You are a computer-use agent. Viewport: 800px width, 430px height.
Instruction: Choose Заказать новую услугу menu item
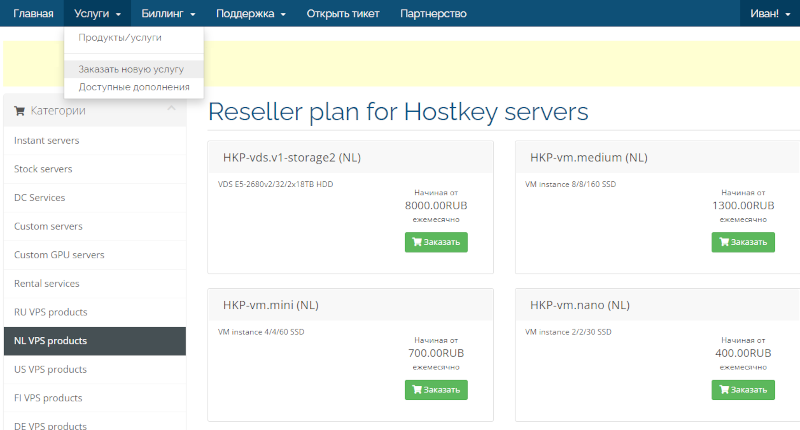pos(131,69)
